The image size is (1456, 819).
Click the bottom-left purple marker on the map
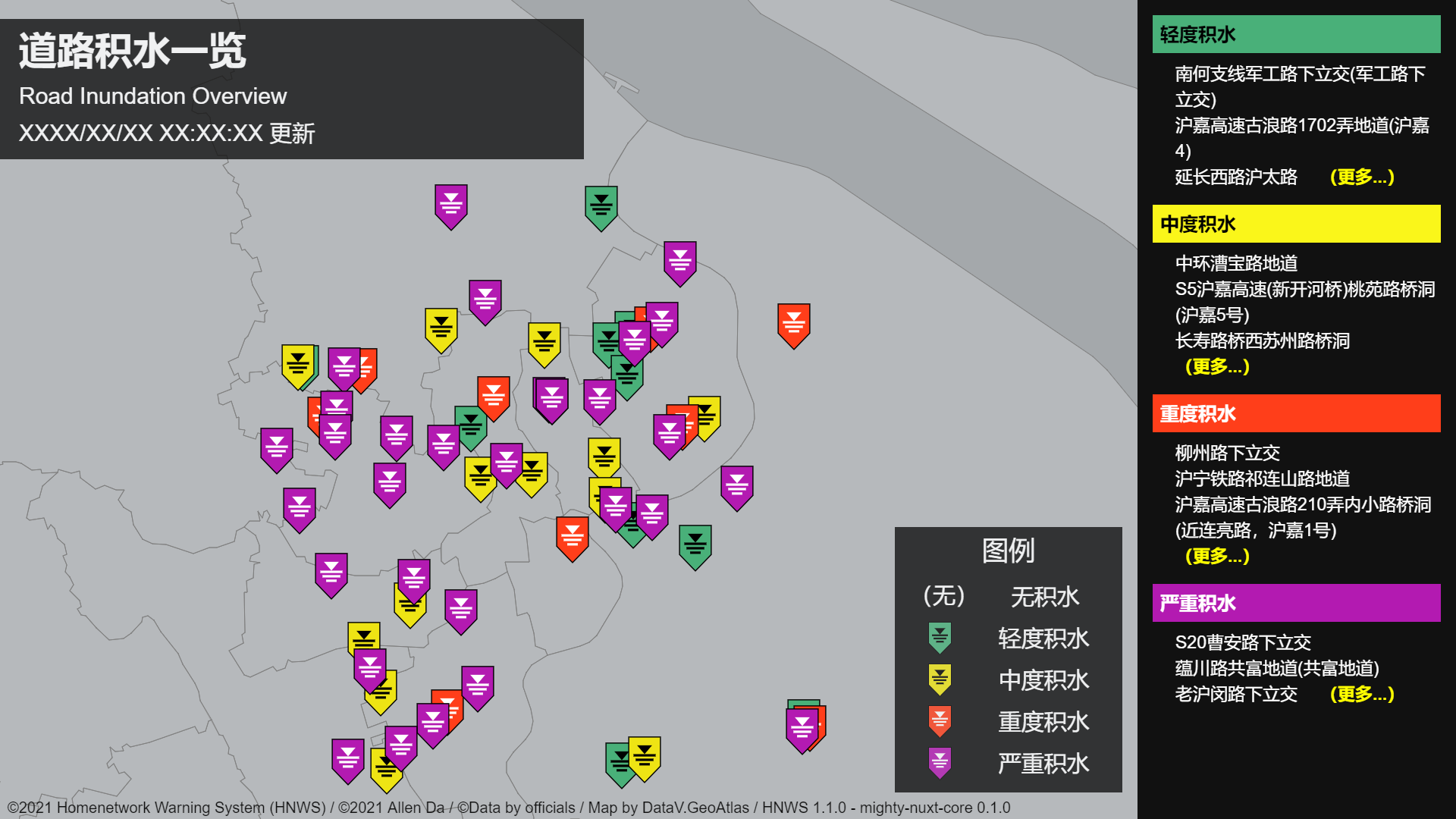(347, 759)
